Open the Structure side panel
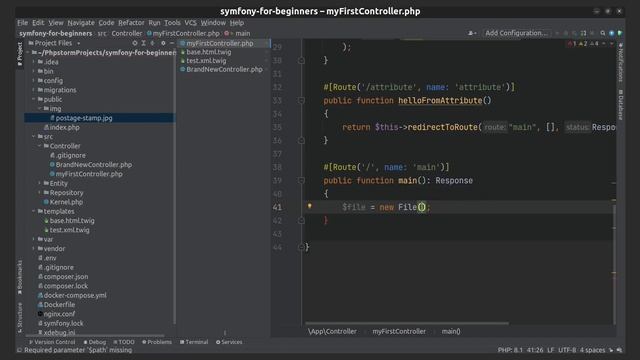Viewport: 640px width, 360px height. [20, 318]
